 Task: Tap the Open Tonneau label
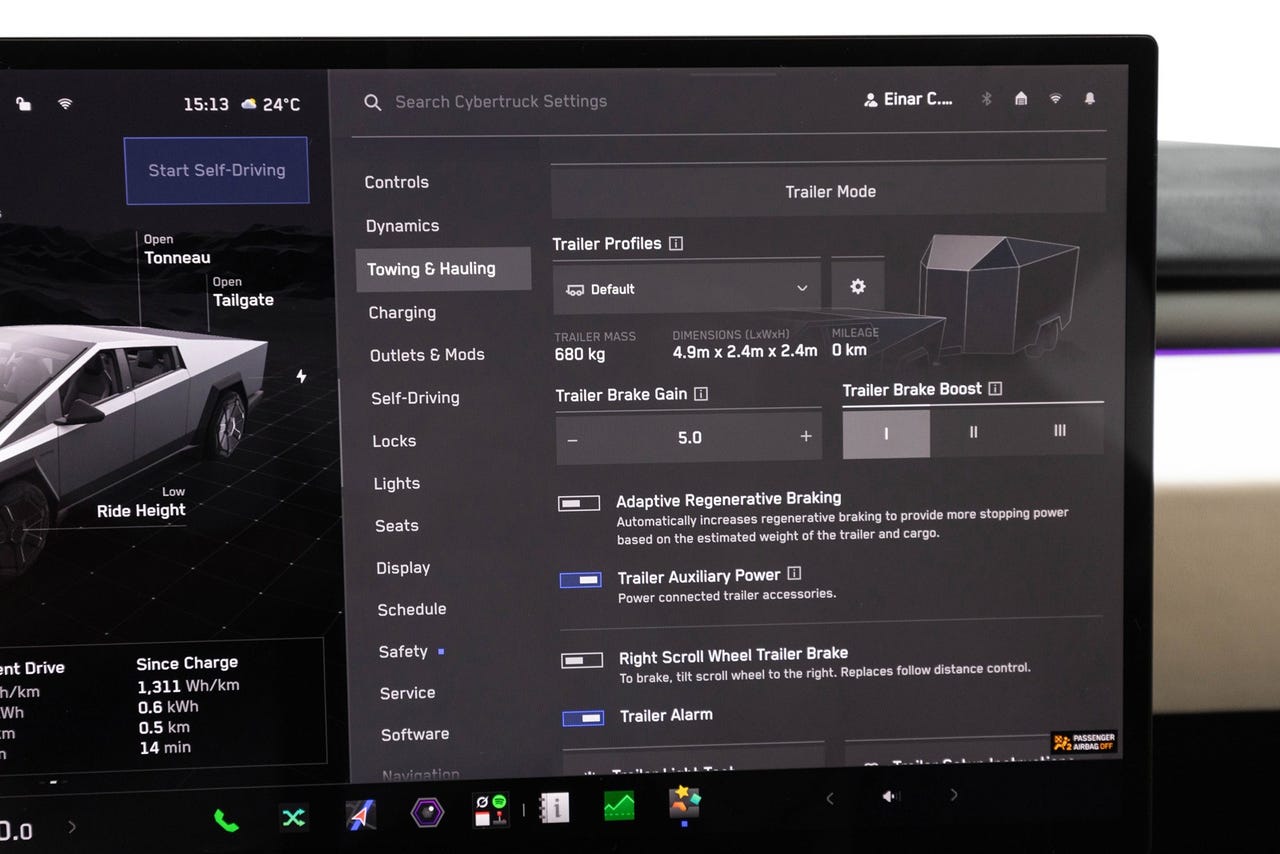(x=177, y=250)
